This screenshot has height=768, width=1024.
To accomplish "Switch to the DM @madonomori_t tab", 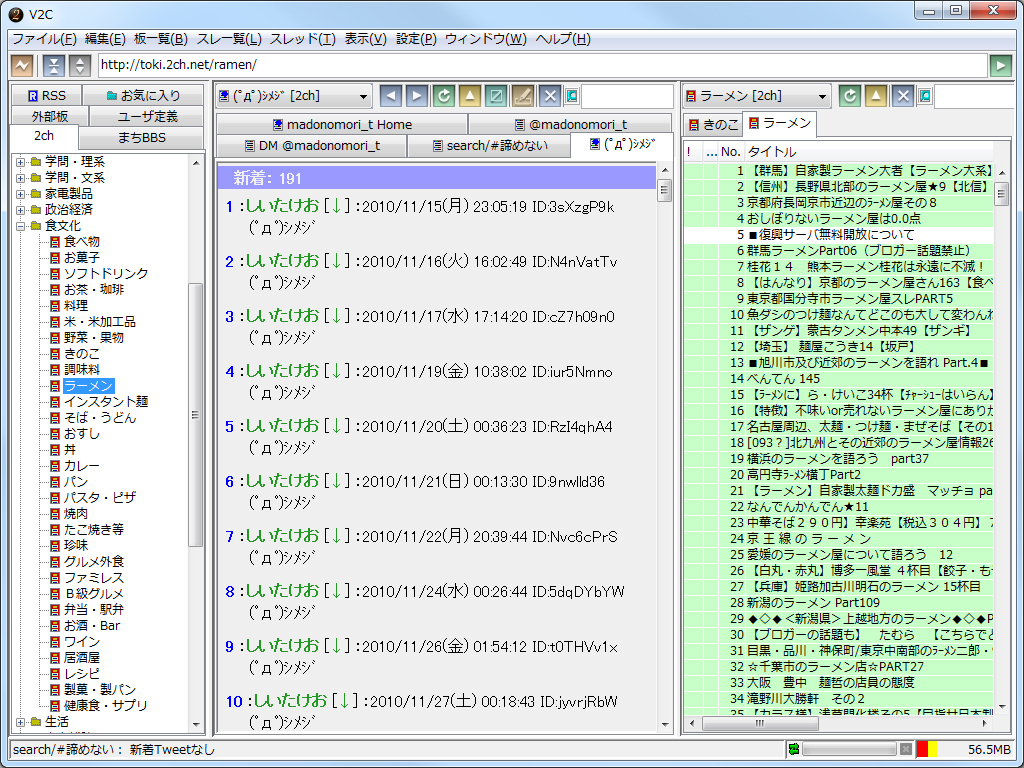I will [312, 146].
